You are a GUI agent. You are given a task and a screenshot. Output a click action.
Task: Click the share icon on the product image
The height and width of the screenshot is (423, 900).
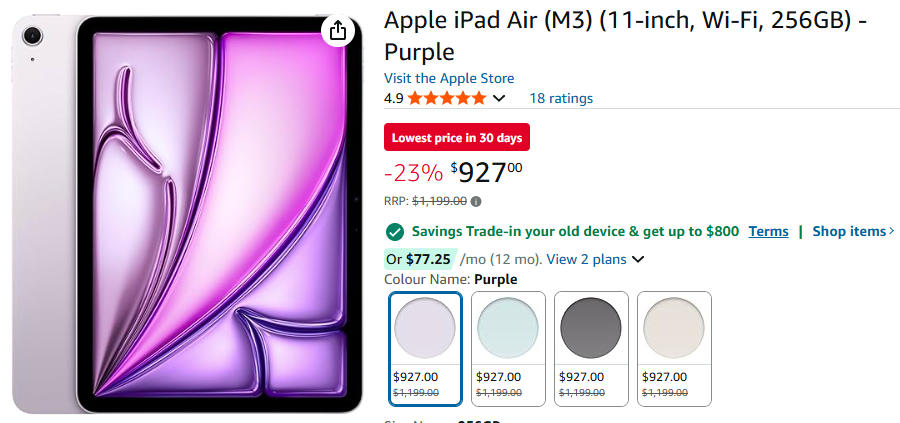pos(338,31)
